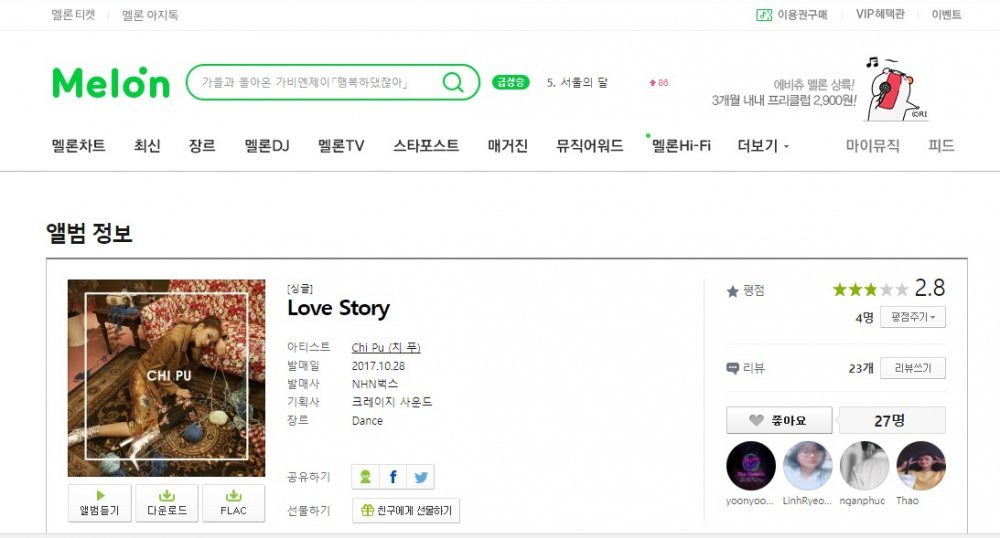Click the 이용권구매 ticket icon
The height and width of the screenshot is (538, 1000).
tap(764, 15)
